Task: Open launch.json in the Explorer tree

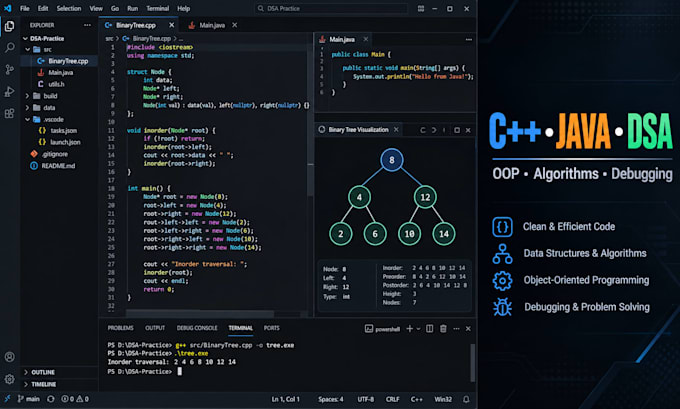Action: (59, 142)
